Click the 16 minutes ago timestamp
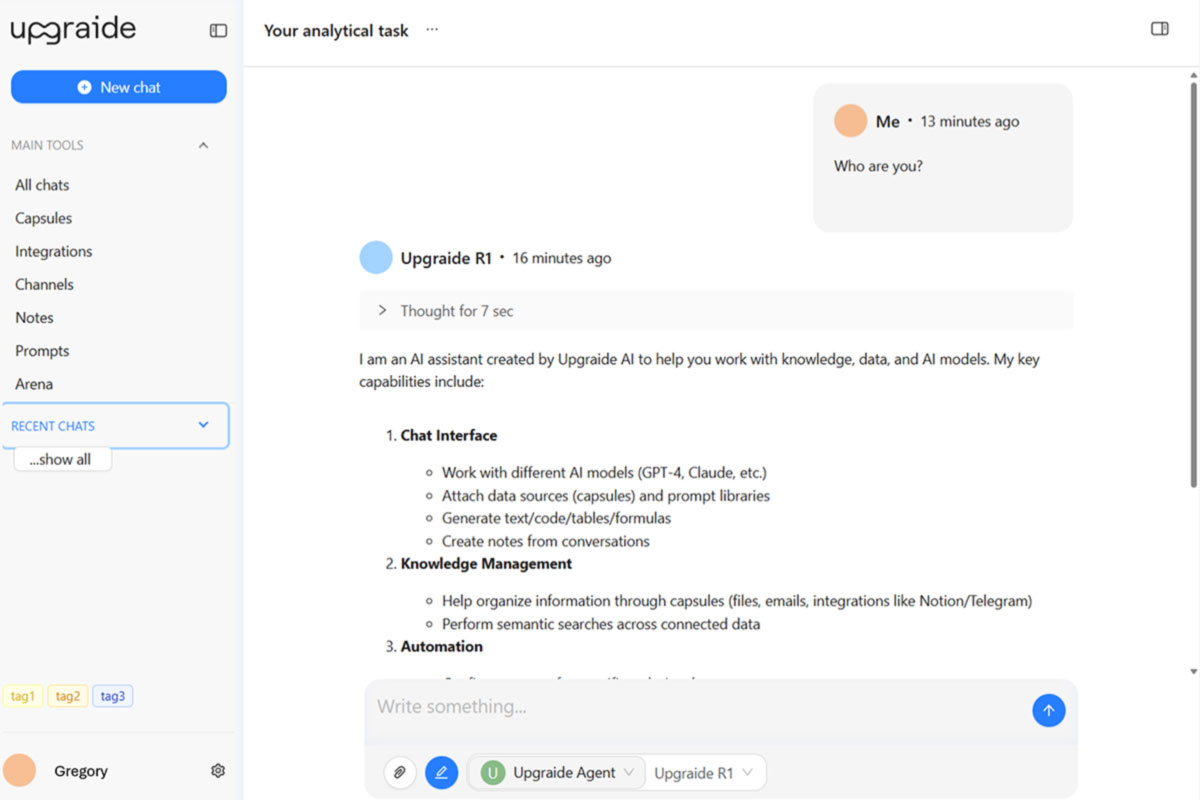The width and height of the screenshot is (1200, 800). (562, 258)
